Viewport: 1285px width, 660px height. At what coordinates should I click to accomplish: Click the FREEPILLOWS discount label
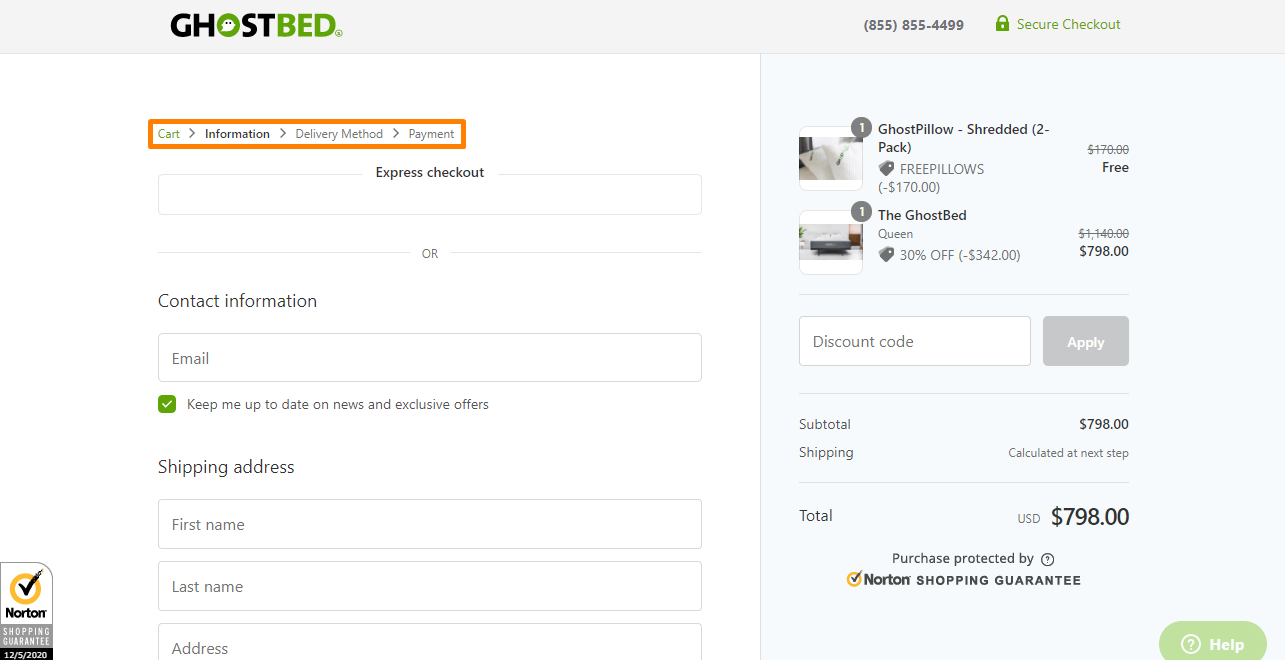coord(942,169)
